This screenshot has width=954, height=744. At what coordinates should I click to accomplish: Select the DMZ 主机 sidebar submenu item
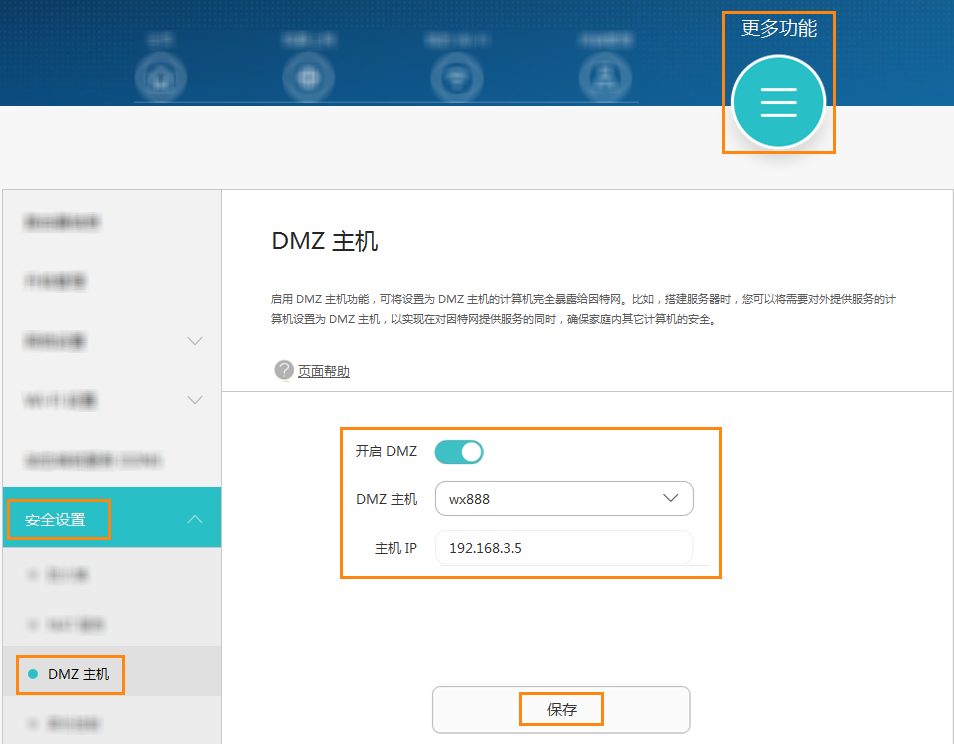pos(112,673)
